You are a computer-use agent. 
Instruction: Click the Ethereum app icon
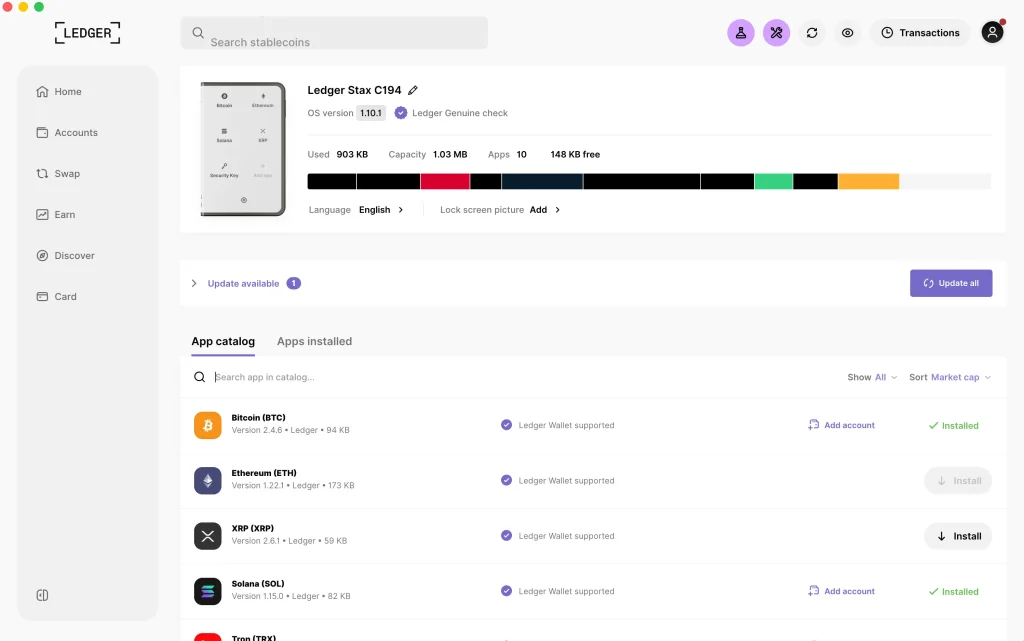tap(208, 481)
